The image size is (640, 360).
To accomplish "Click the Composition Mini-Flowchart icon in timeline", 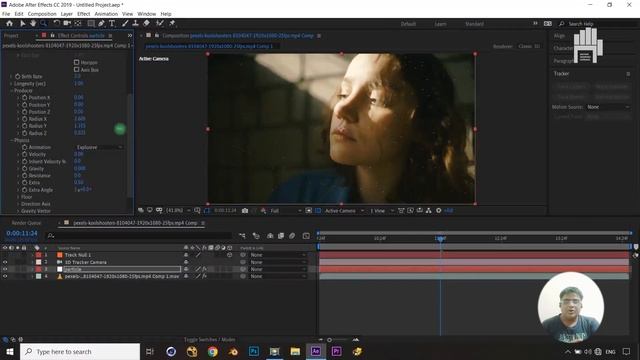I will click(242, 236).
